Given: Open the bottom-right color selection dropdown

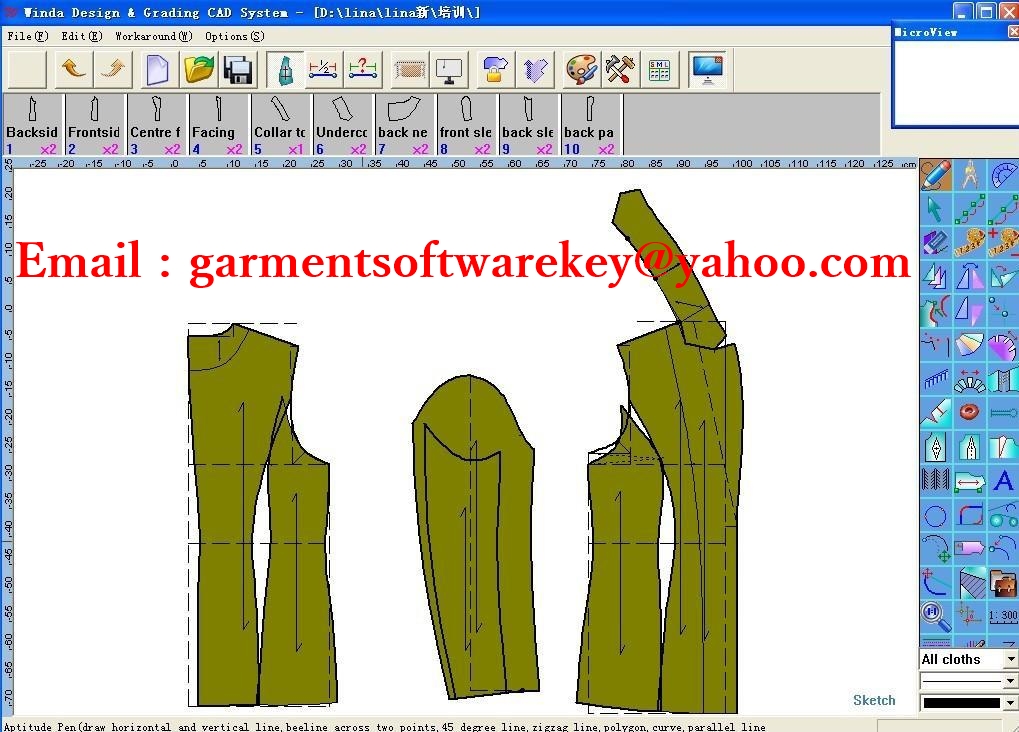Looking at the screenshot, I should coord(1009,703).
